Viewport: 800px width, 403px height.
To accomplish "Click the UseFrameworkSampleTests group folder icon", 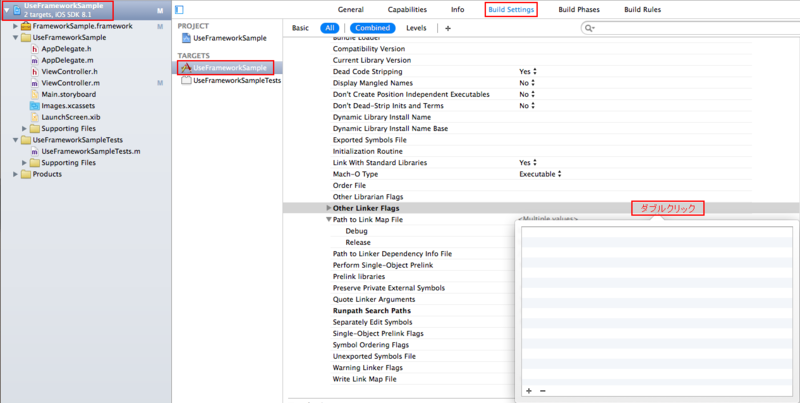I will pos(26,140).
